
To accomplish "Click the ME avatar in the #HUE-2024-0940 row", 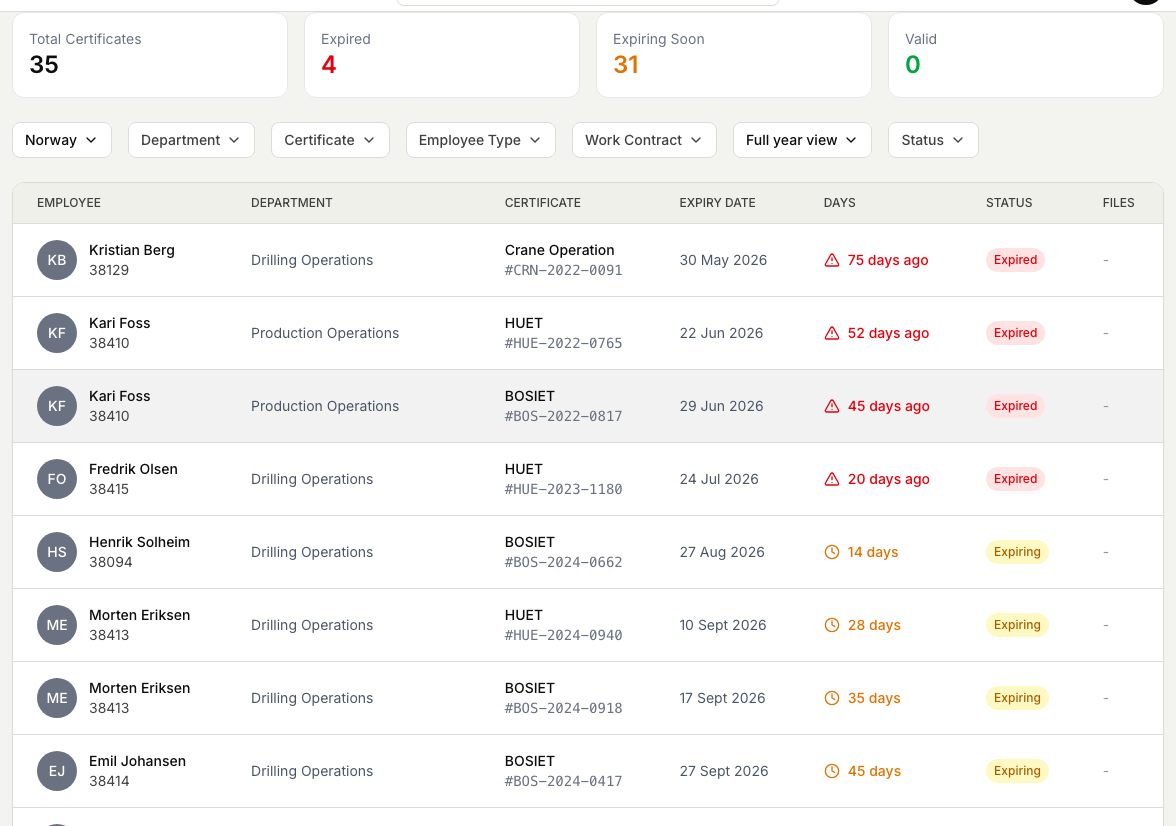I will click(x=57, y=625).
